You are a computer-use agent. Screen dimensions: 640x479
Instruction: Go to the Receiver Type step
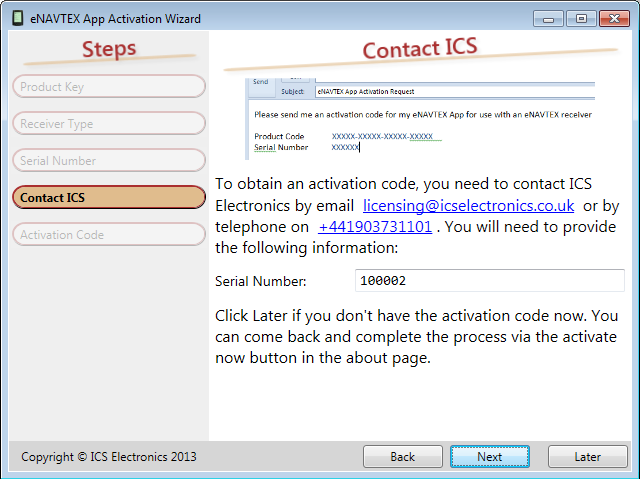pos(109,123)
